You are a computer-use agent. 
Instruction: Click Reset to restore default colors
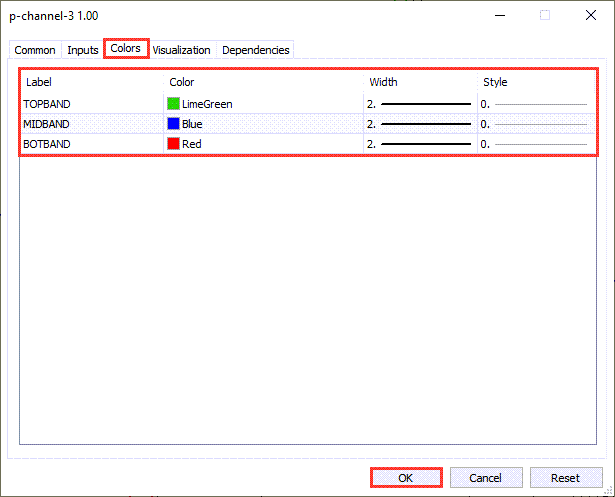tap(566, 478)
